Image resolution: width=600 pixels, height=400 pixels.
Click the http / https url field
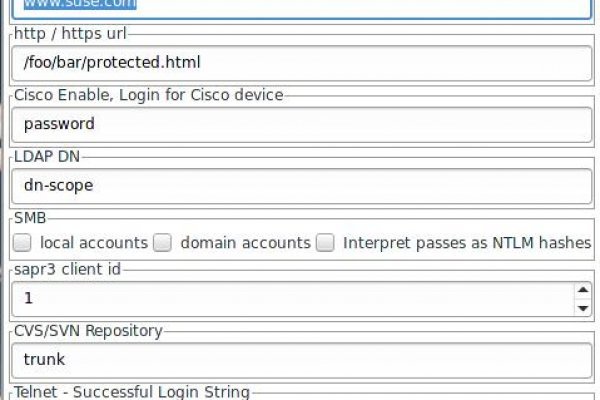300,62
